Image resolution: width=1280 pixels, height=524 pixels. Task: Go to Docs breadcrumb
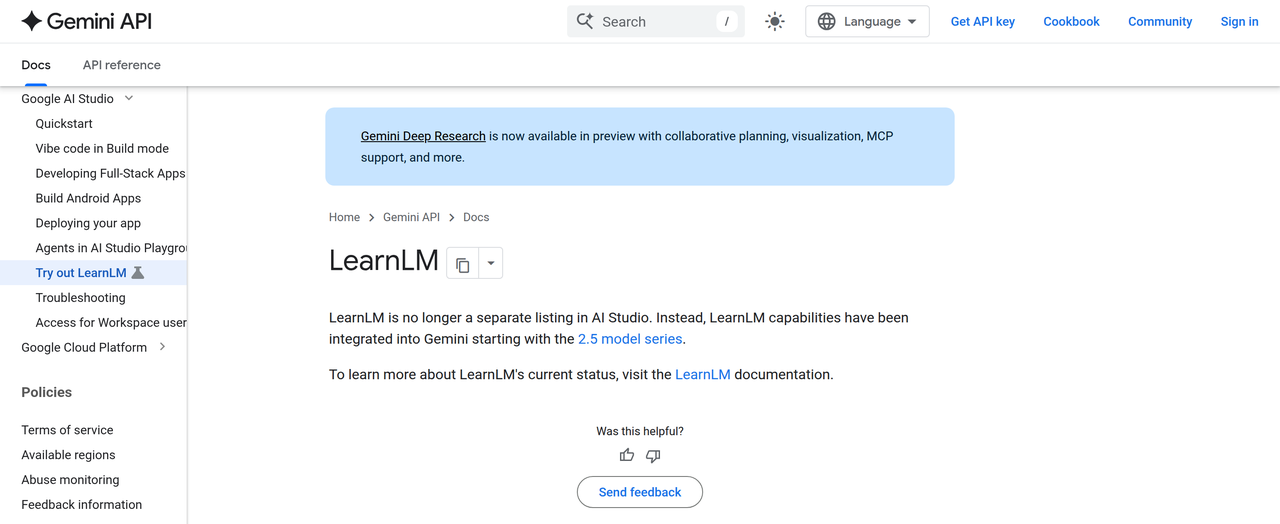[x=476, y=217]
